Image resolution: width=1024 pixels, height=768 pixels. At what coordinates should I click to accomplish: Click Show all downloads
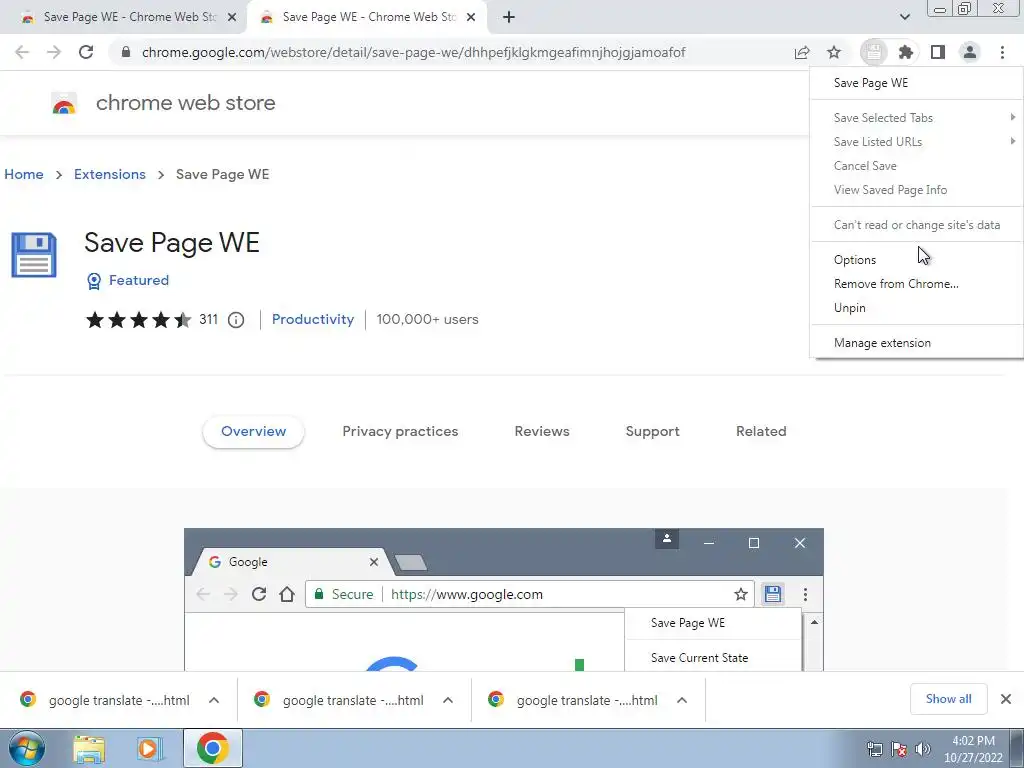pyautogui.click(x=948, y=699)
